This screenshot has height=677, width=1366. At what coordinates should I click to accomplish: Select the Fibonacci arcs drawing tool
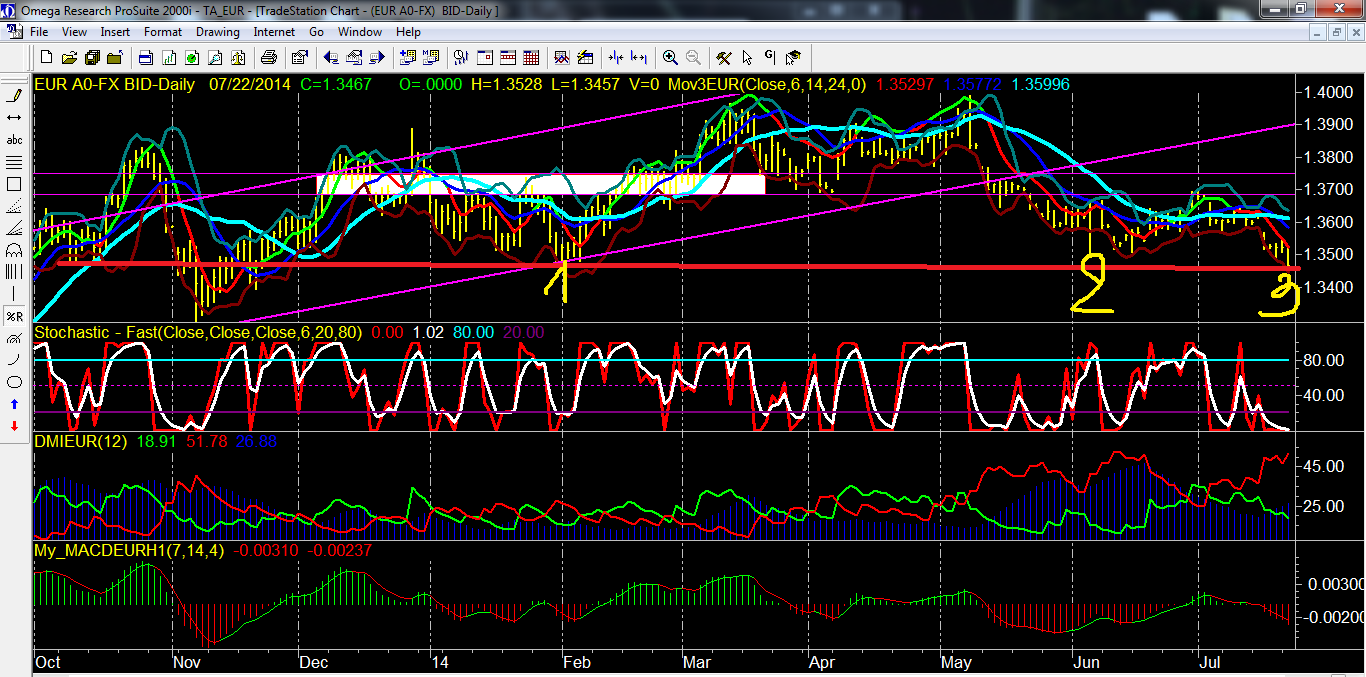coord(15,250)
